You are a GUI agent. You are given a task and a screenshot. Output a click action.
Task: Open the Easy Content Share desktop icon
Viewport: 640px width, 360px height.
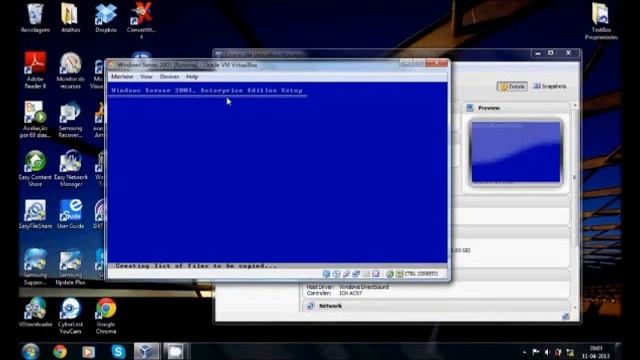click(x=35, y=169)
